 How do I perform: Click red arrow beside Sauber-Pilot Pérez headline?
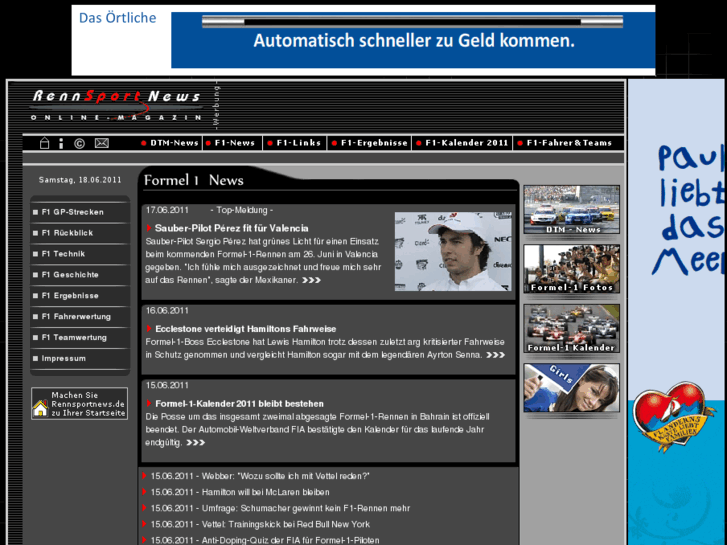149,228
